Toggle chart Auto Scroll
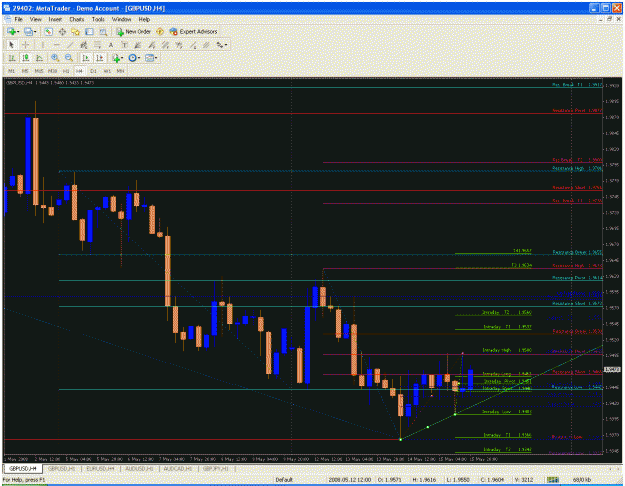Viewport: 625px width, 486px height. pyautogui.click(x=86, y=58)
